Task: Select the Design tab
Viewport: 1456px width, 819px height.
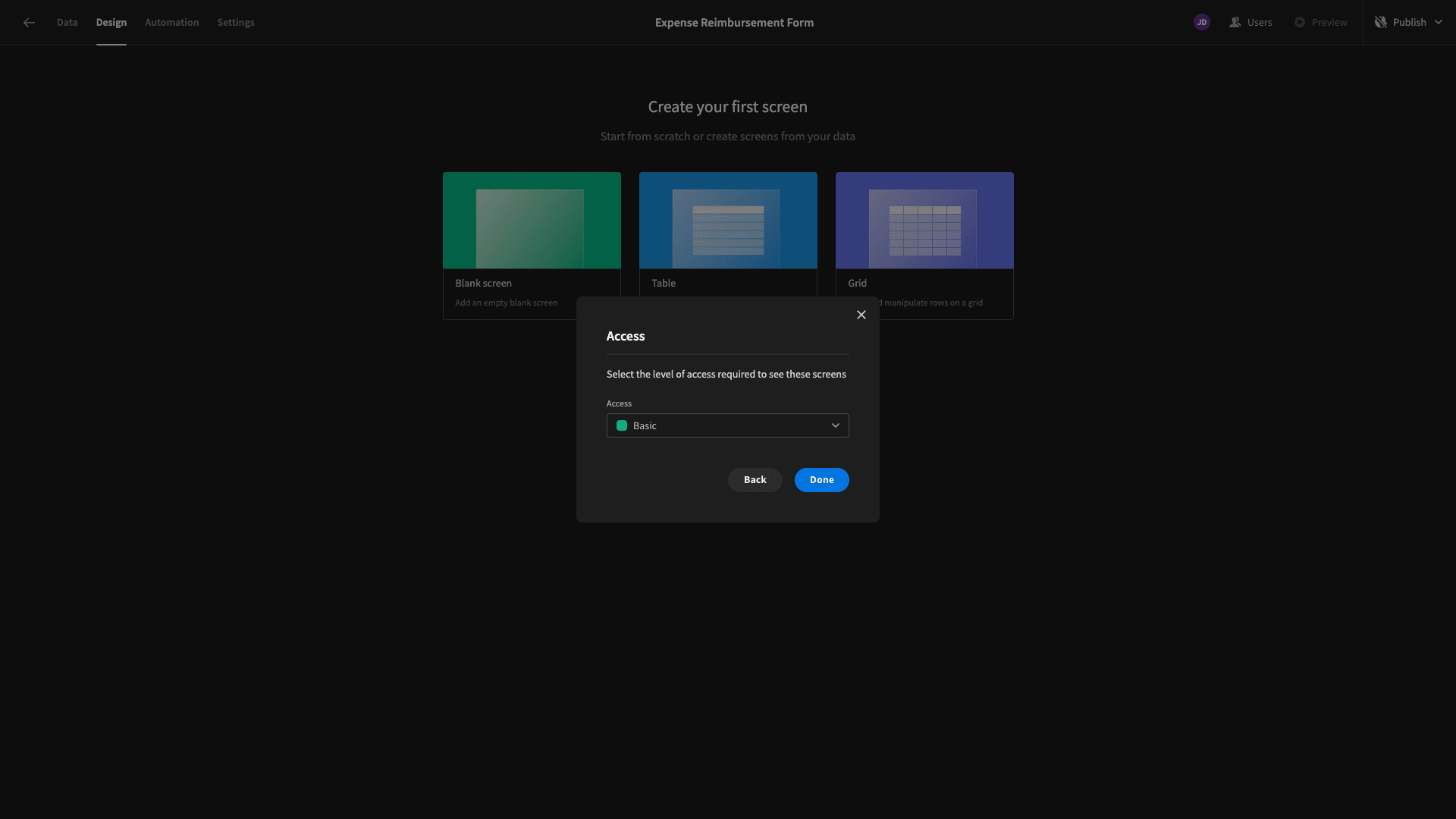Action: (111, 23)
